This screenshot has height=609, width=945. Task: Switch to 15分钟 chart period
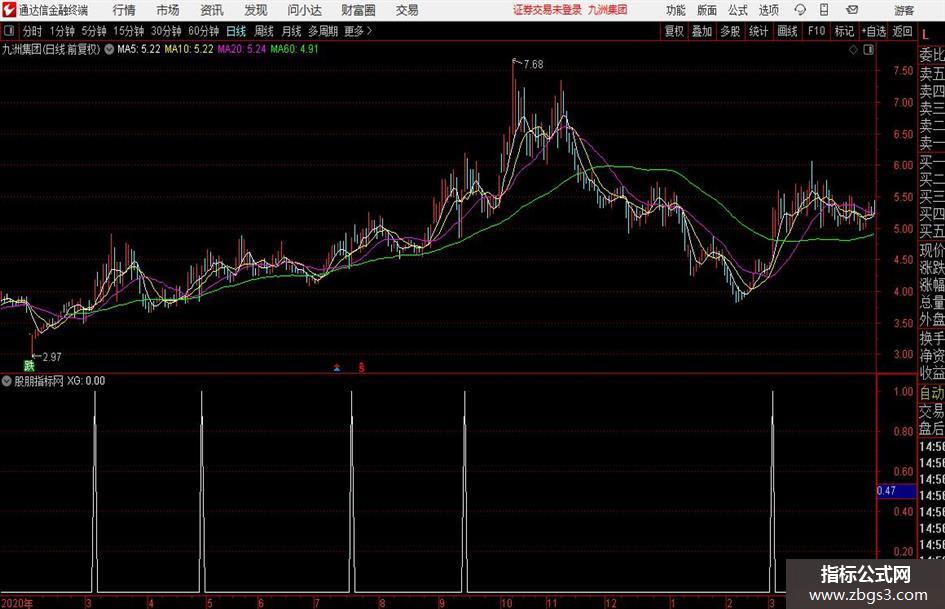point(129,31)
